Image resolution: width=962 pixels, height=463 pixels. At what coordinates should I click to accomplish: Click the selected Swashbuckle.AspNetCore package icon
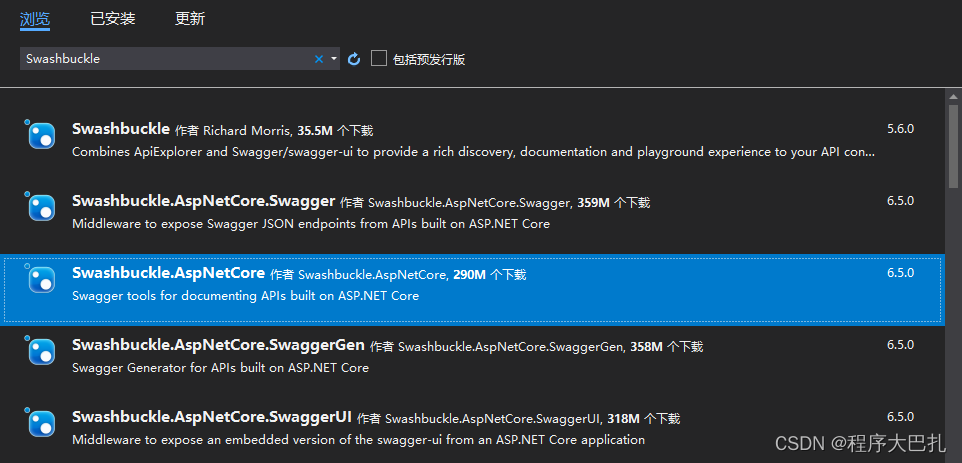tap(42, 279)
